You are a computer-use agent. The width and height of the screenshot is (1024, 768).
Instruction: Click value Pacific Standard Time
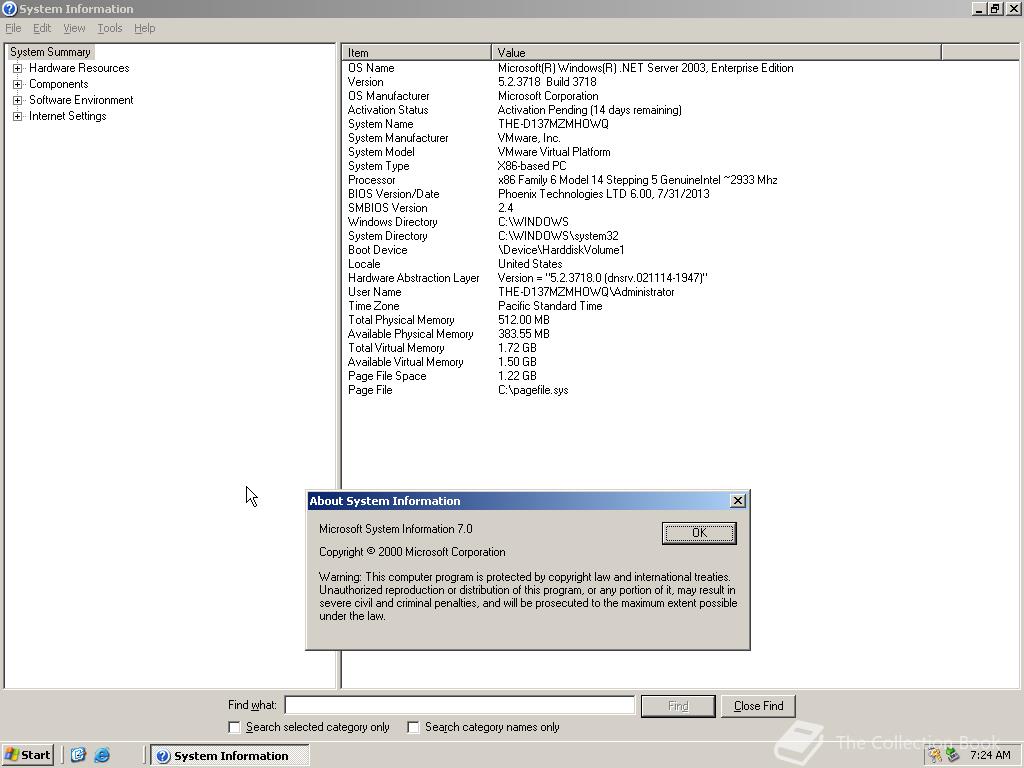(x=550, y=306)
